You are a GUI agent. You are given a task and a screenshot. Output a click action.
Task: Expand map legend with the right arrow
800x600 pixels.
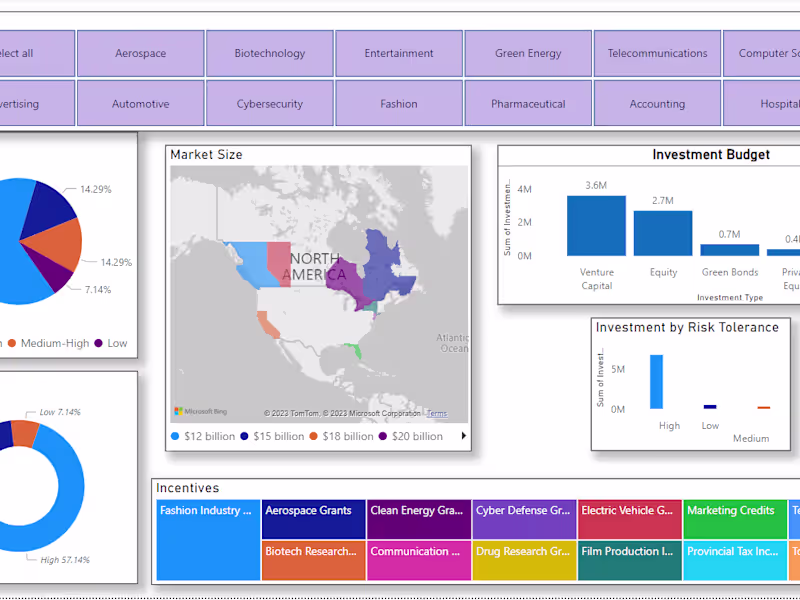(x=463, y=436)
